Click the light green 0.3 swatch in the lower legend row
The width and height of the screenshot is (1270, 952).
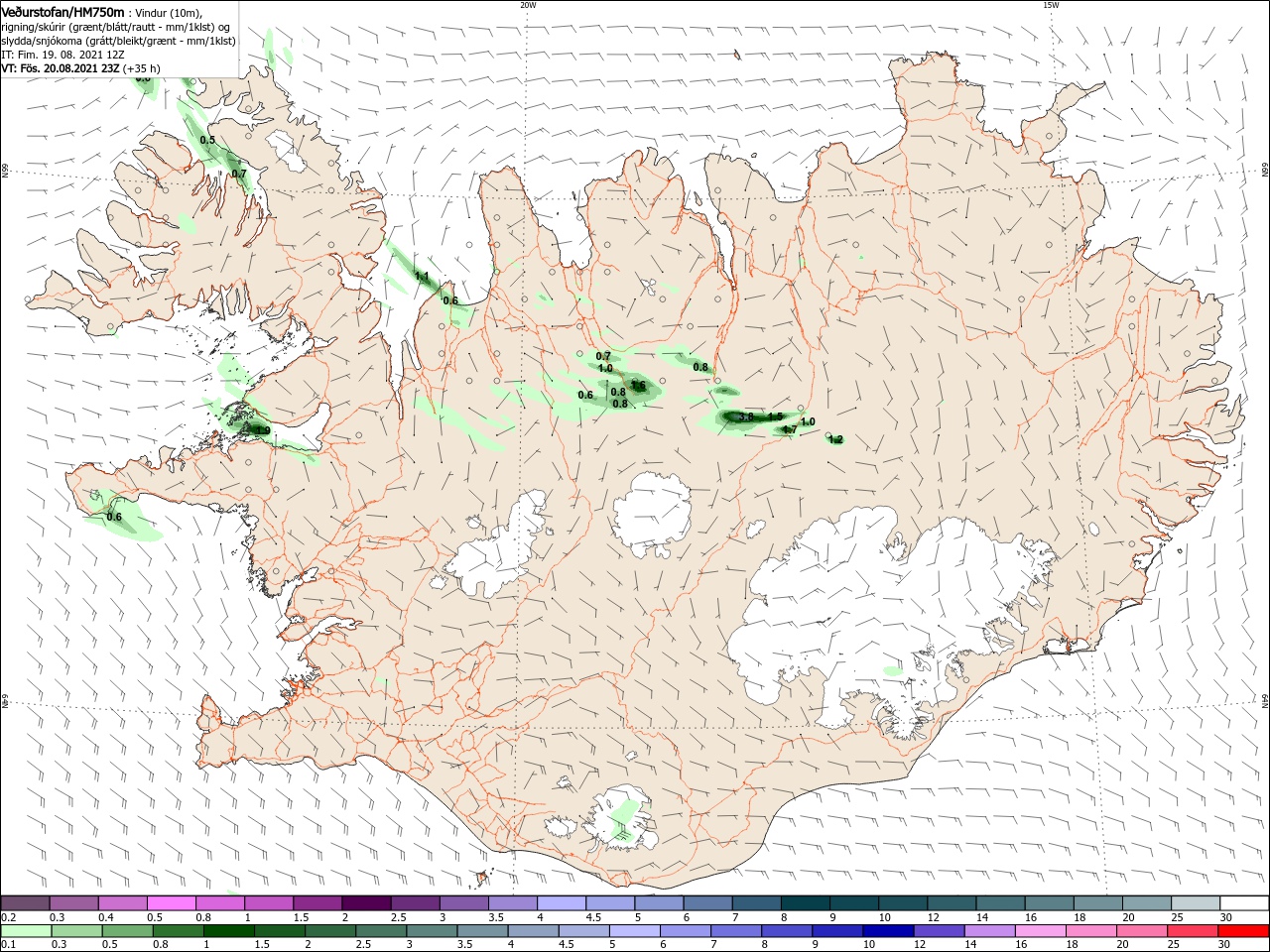pyautogui.click(x=77, y=931)
